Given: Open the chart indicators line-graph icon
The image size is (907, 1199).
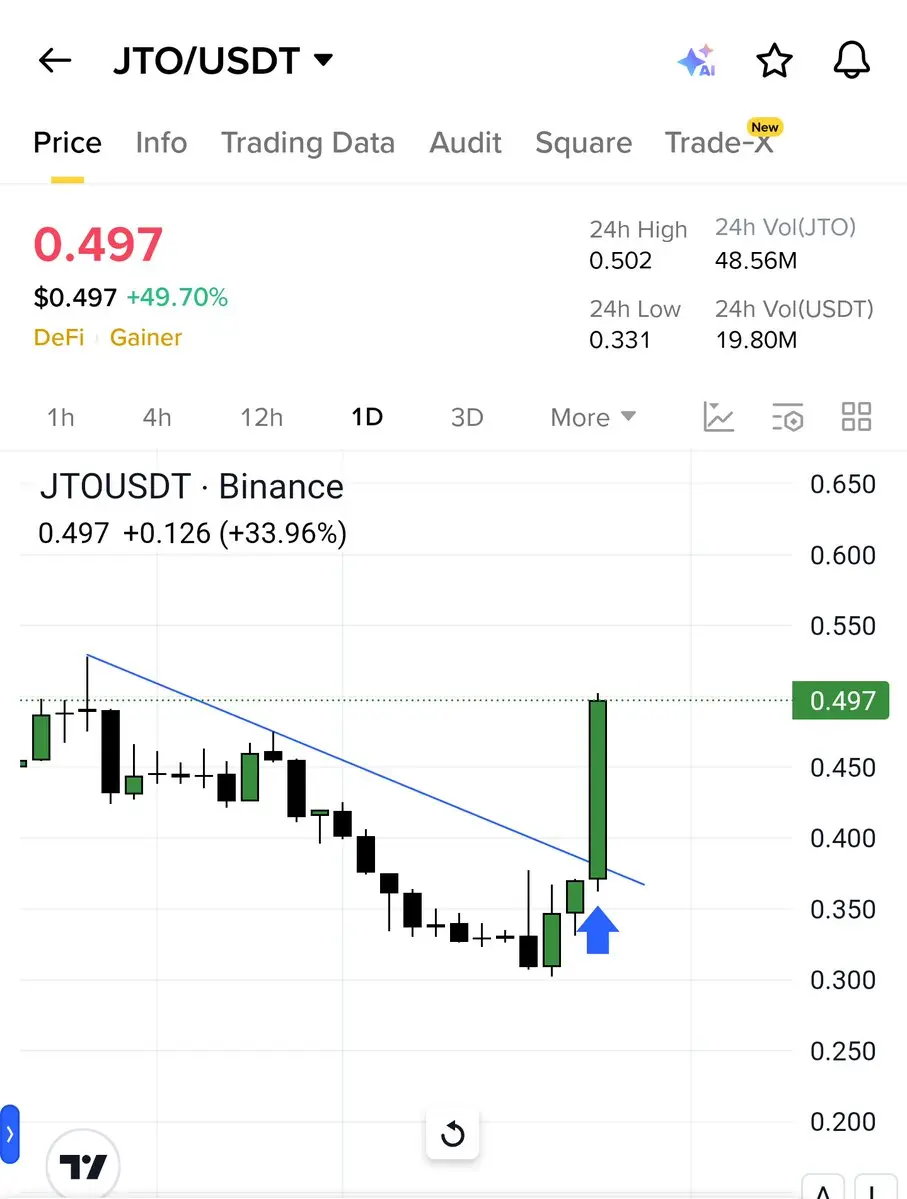Looking at the screenshot, I should coord(718,417).
